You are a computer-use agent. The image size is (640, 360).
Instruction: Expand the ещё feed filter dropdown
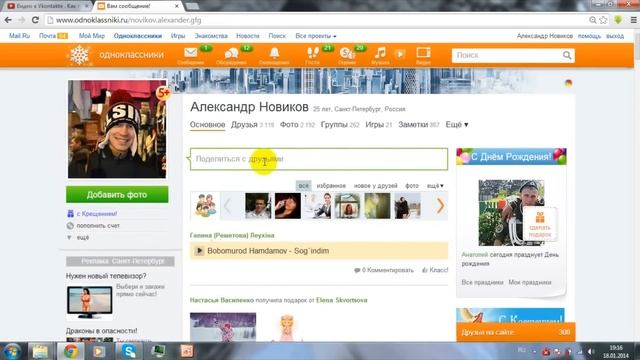click(435, 186)
